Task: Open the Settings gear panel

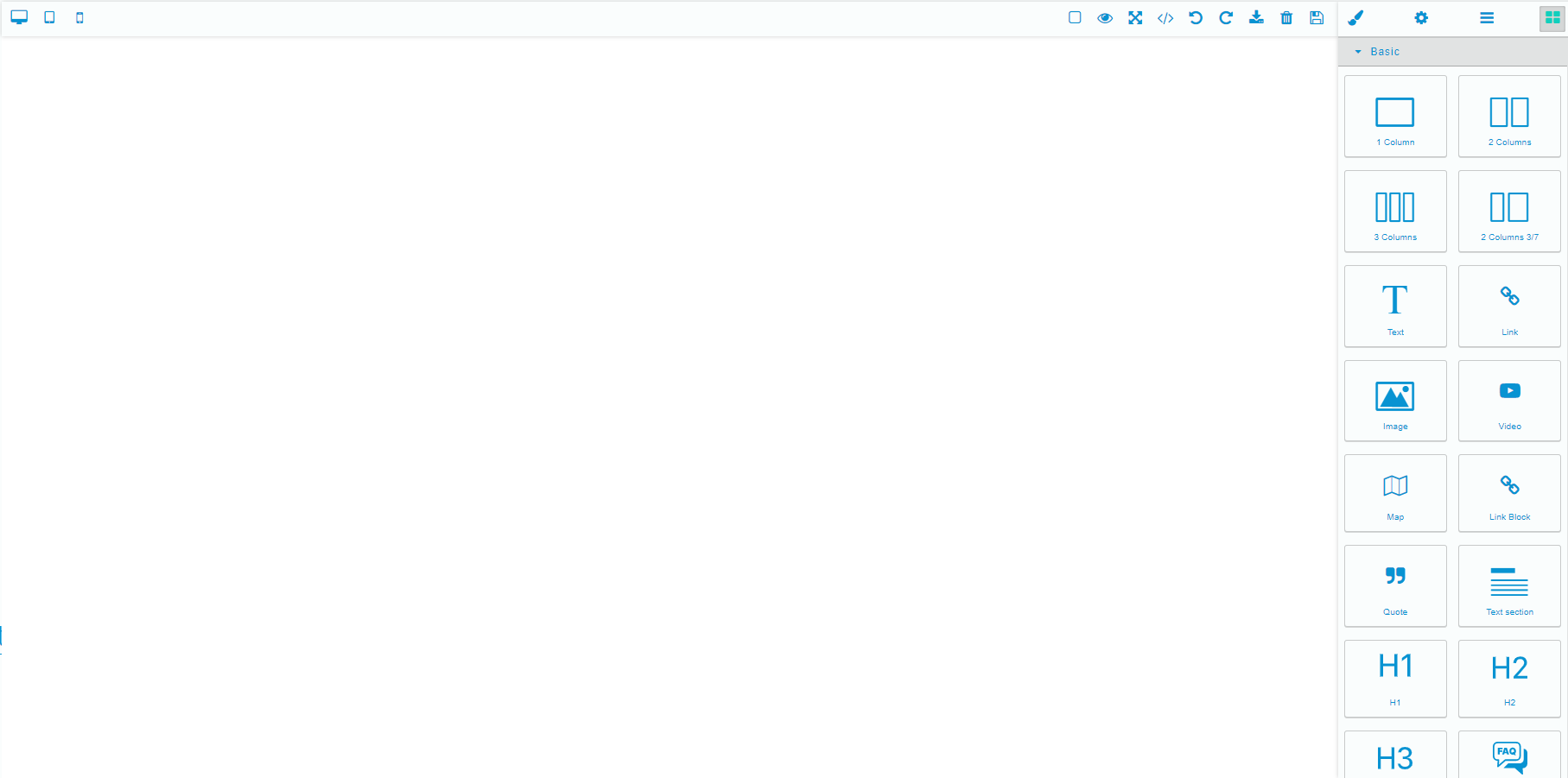Action: (1420, 17)
